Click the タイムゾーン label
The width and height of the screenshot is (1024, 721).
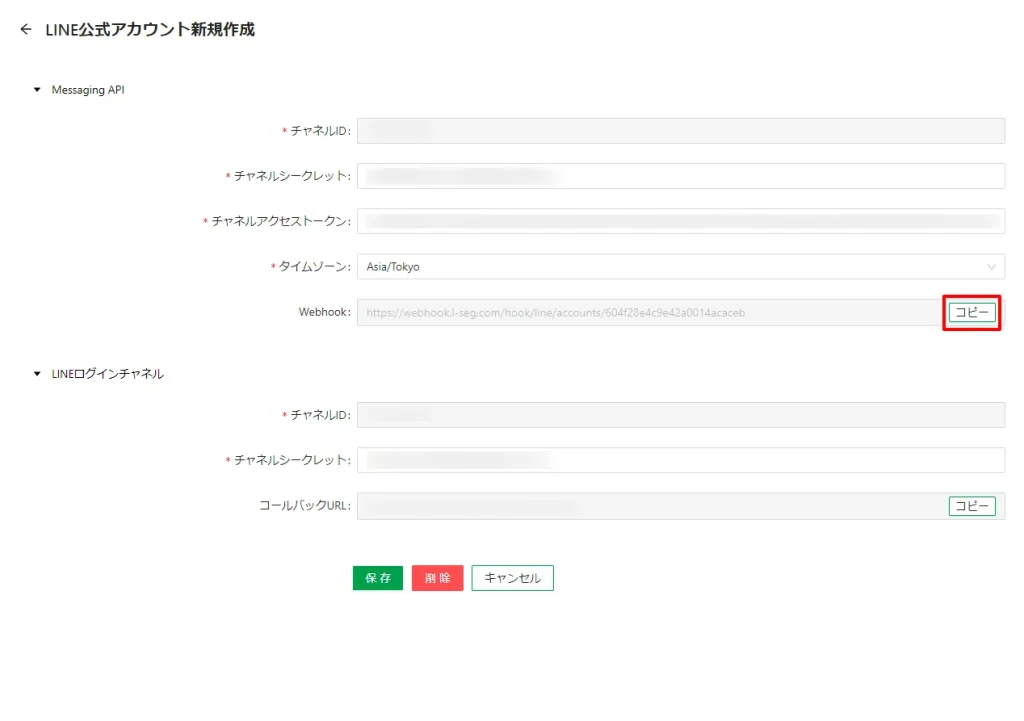(x=313, y=266)
